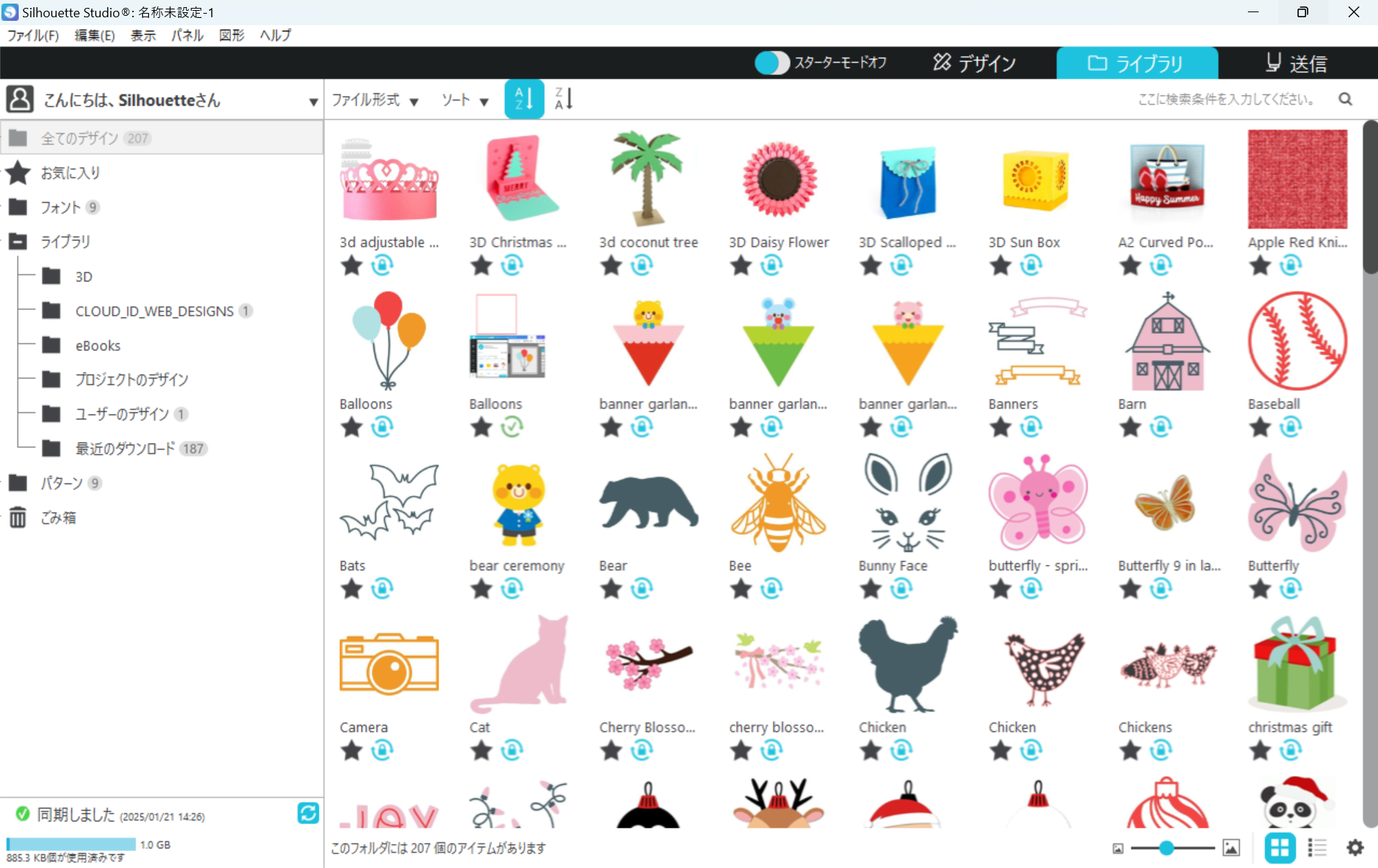
Task: Favorite the 3d coconut tree design
Action: tap(611, 266)
